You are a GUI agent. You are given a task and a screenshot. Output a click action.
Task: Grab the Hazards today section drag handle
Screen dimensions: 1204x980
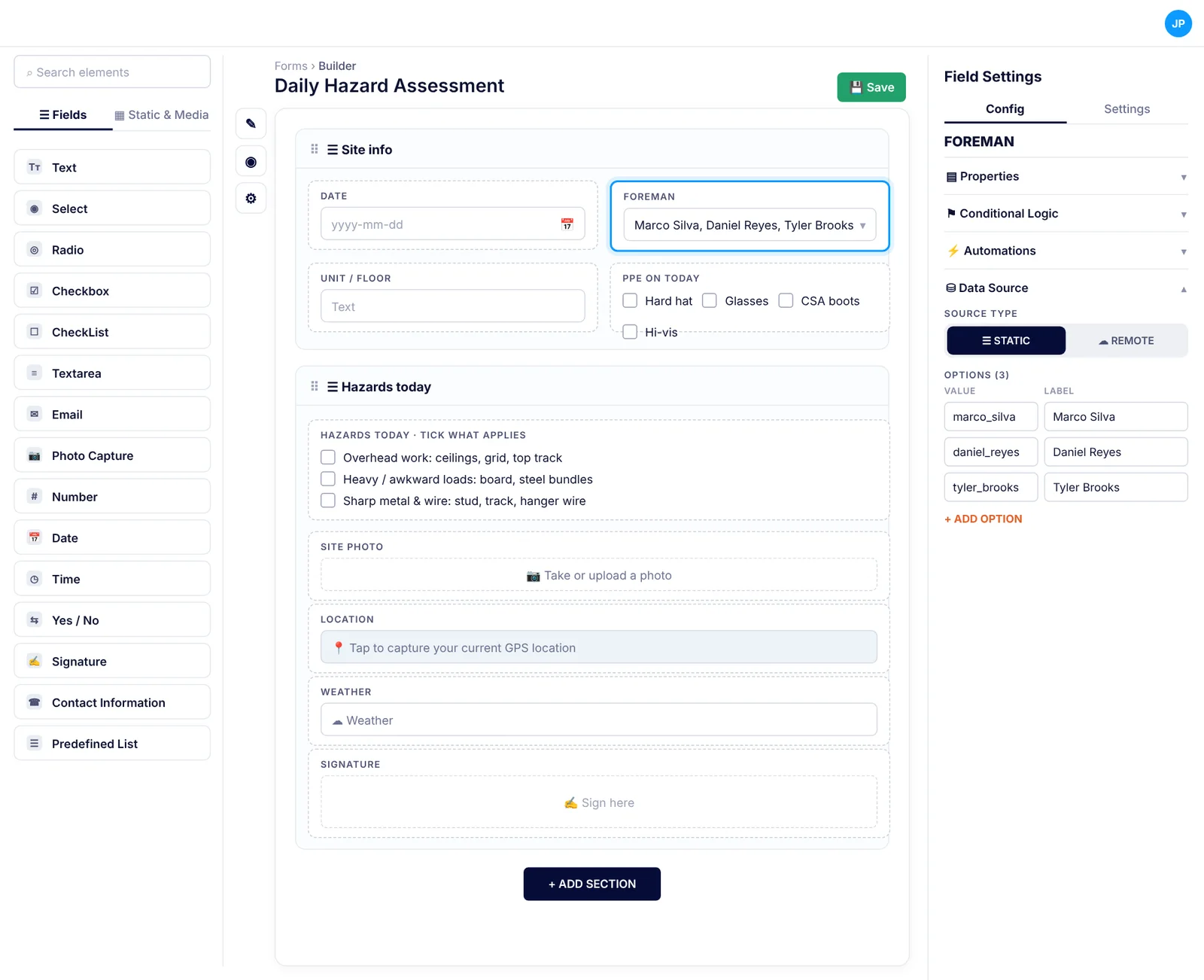315,386
